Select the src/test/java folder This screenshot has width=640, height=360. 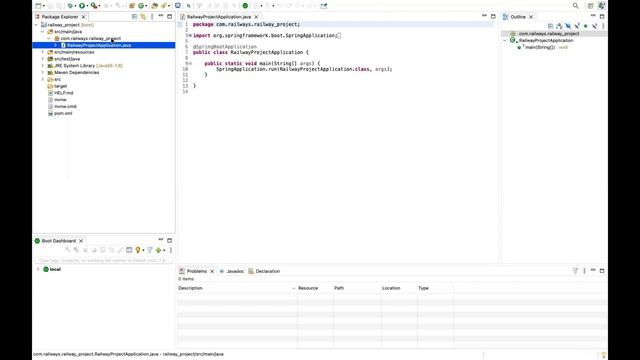tap(67, 59)
